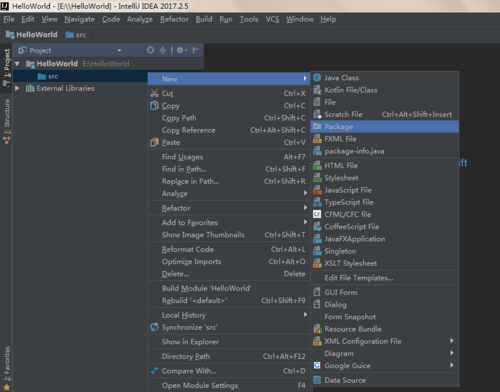Select the GUI Form icon
This screenshot has height=392, width=500.
(x=317, y=292)
